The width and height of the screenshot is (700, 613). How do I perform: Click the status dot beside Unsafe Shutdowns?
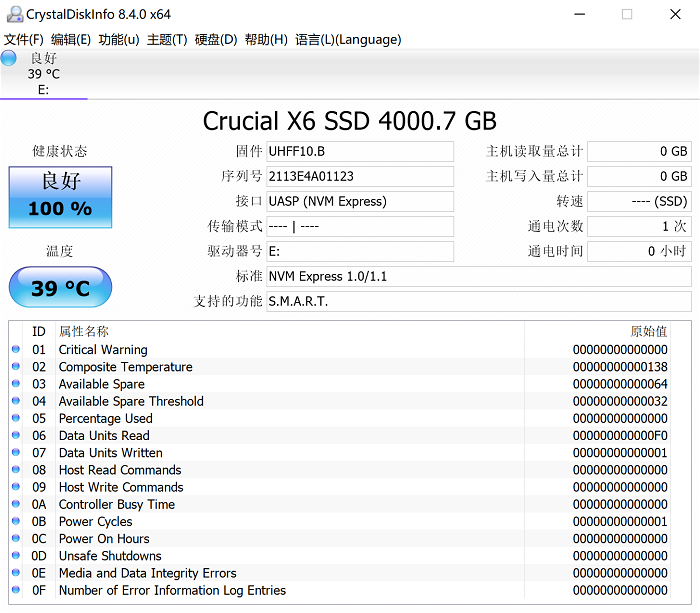(15, 556)
